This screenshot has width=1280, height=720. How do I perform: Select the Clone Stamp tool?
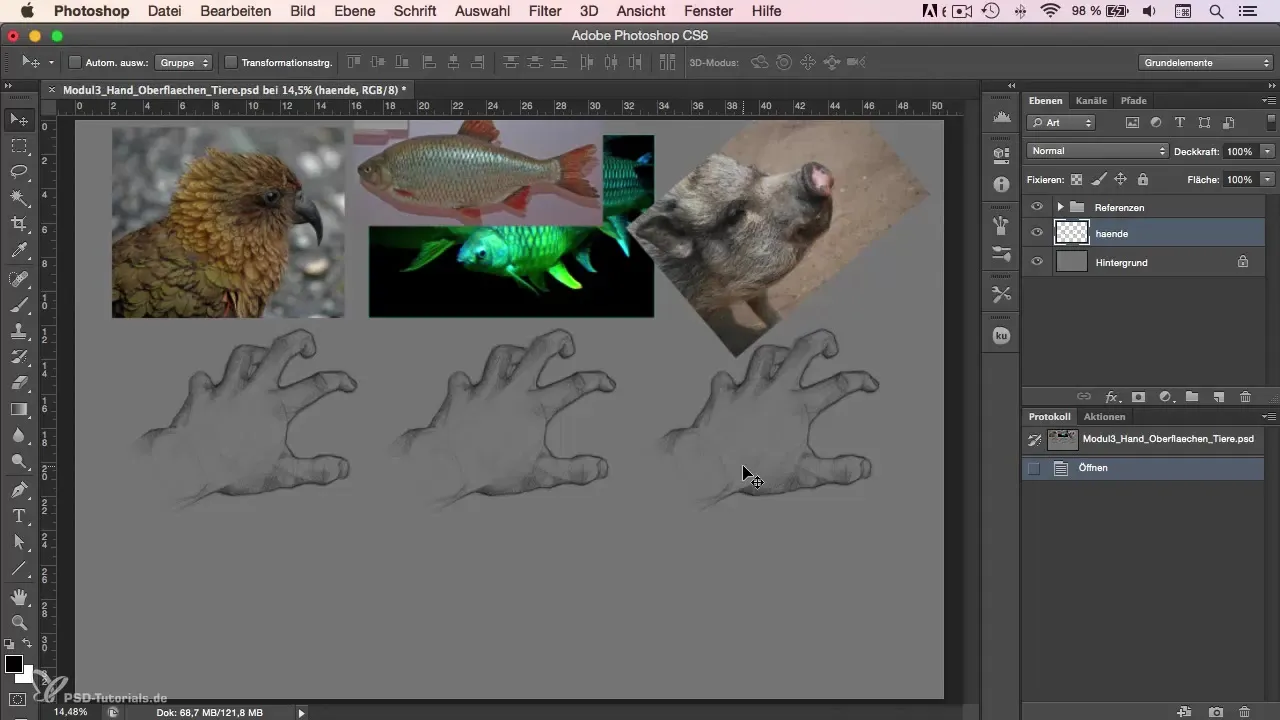[x=19, y=331]
